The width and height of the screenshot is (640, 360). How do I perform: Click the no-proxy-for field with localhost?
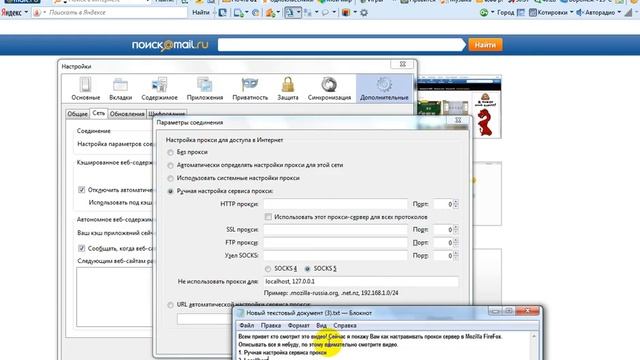[x=361, y=282]
